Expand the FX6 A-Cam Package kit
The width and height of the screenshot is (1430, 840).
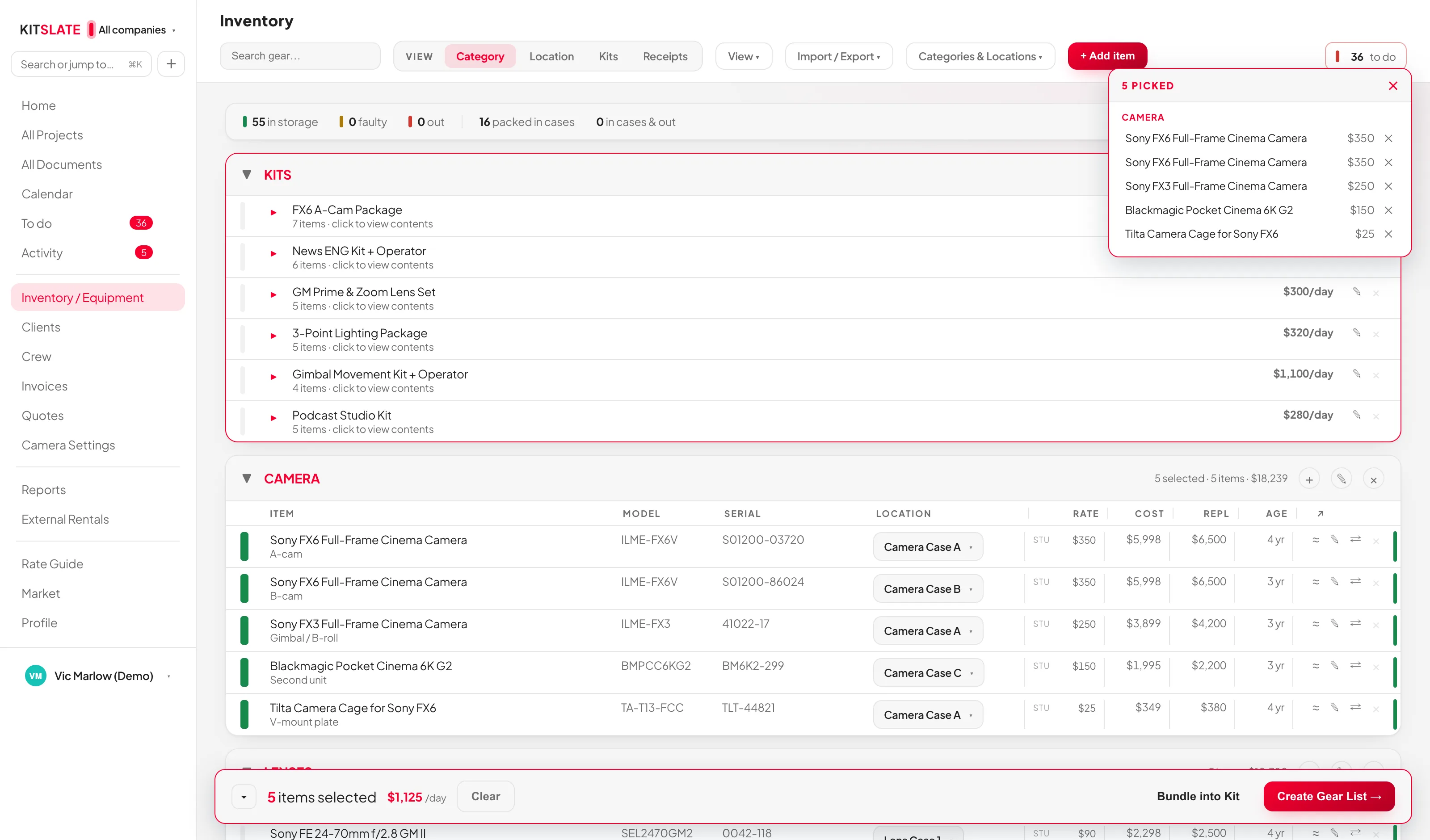(273, 213)
